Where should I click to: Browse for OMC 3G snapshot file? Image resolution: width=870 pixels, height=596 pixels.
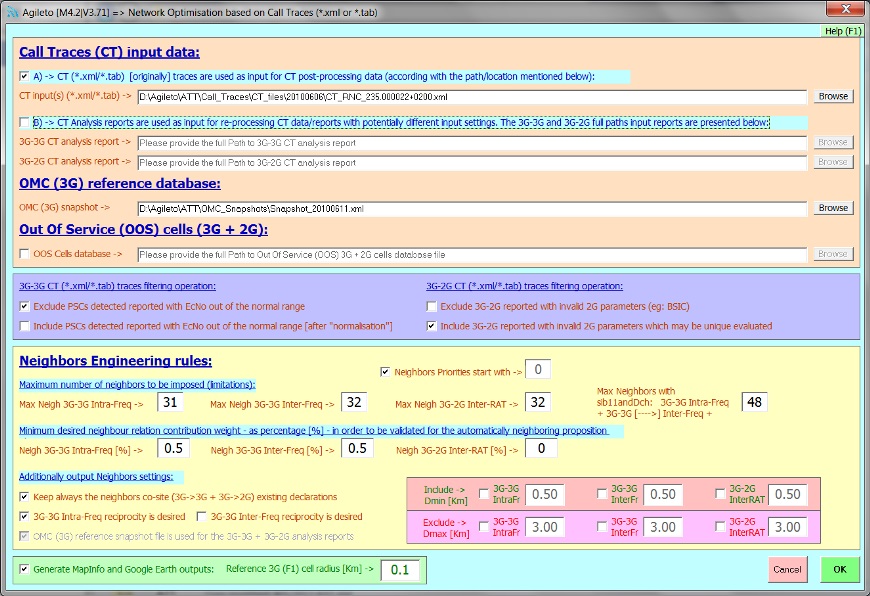point(833,208)
